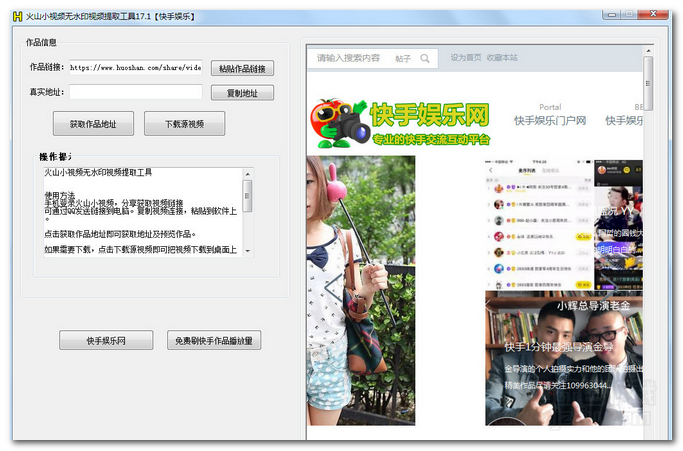Viewport: 683px width, 451px height.
Task: Click 快手1分钟最强导演金导 caption text
Action: tap(559, 347)
